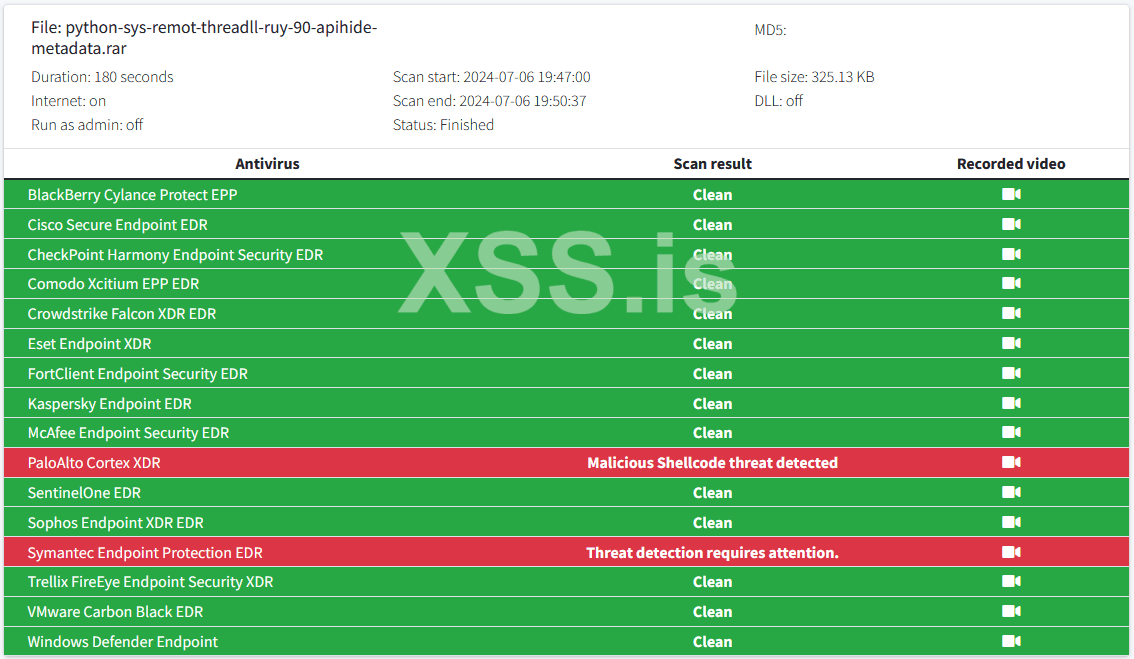Click Clean result for Eset Endpoint XDR

tap(712, 344)
